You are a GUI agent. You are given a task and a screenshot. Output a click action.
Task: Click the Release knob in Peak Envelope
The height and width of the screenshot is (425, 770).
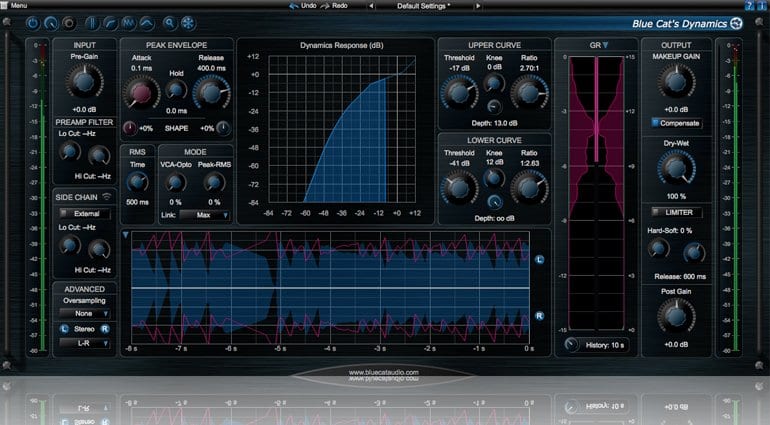point(211,92)
